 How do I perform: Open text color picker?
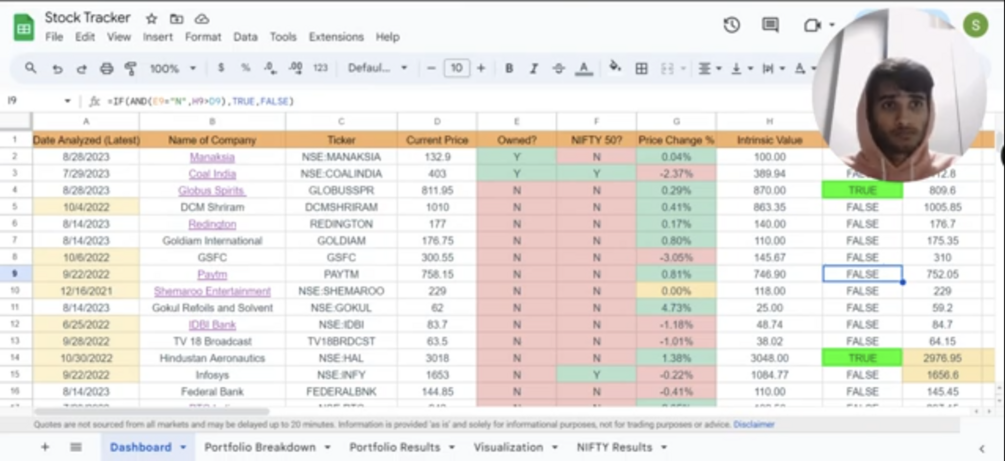pyautogui.click(x=583, y=68)
